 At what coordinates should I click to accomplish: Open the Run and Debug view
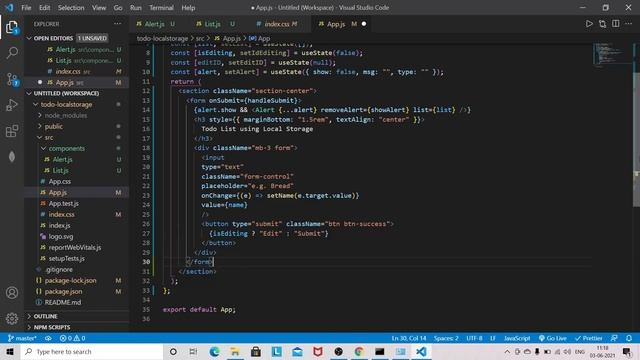click(x=12, y=105)
